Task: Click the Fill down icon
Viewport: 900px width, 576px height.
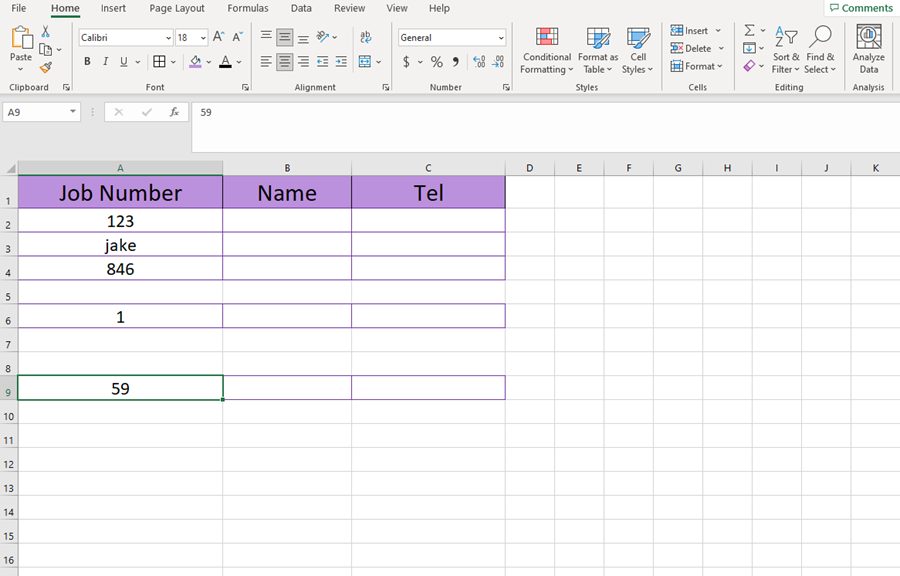Action: (749, 48)
